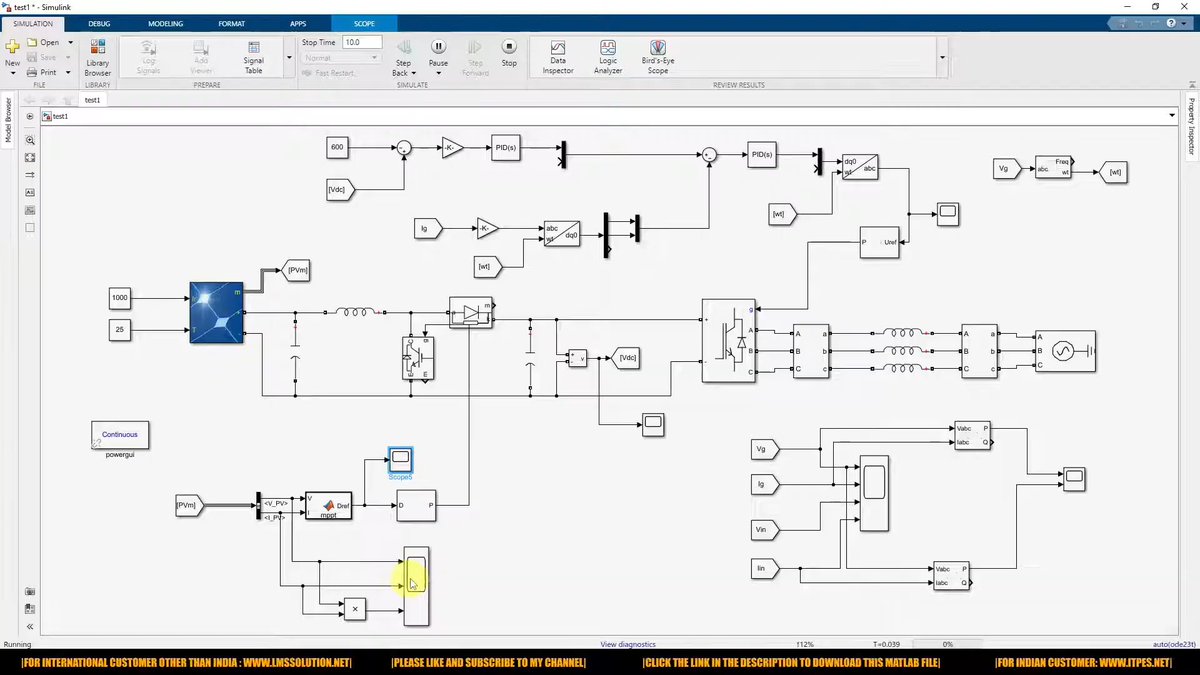
Task: Click the Step Back button
Action: pyautogui.click(x=403, y=57)
